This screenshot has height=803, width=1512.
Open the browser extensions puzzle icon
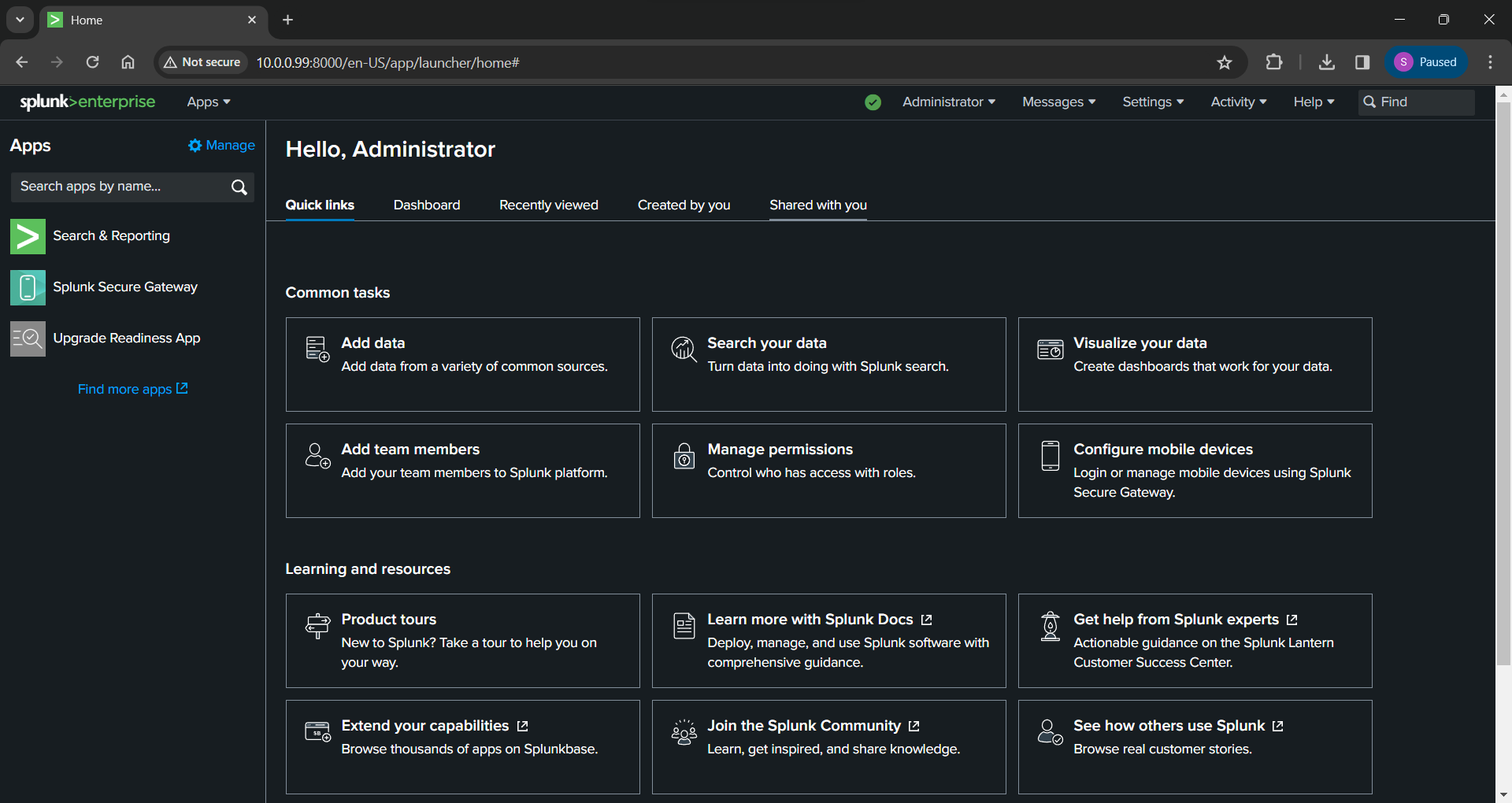click(1273, 62)
